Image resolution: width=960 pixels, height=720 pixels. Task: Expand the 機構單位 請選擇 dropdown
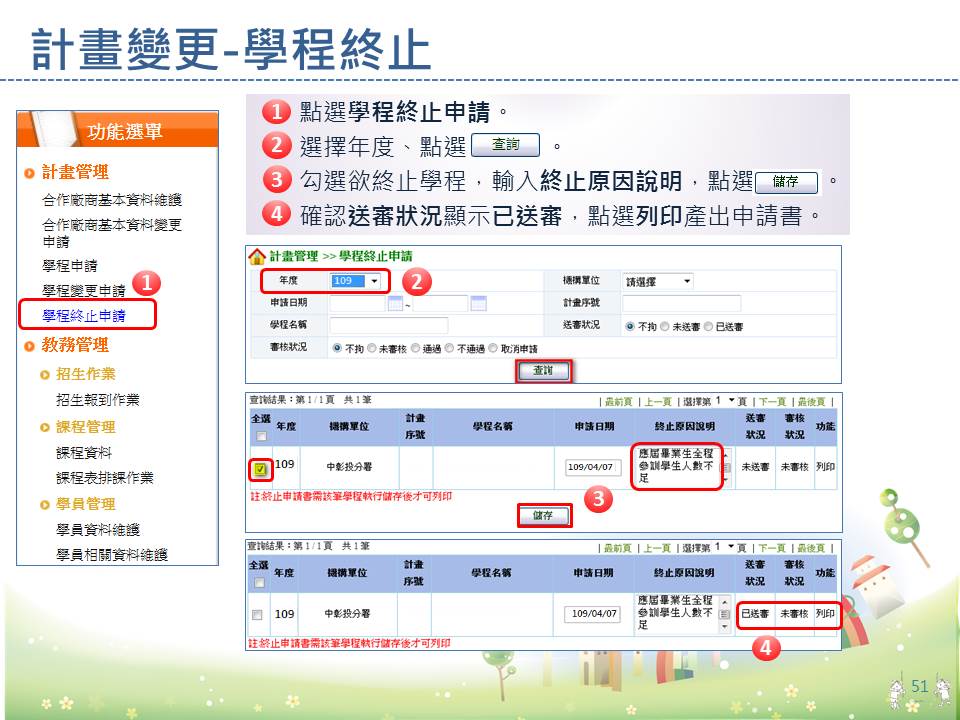click(687, 281)
